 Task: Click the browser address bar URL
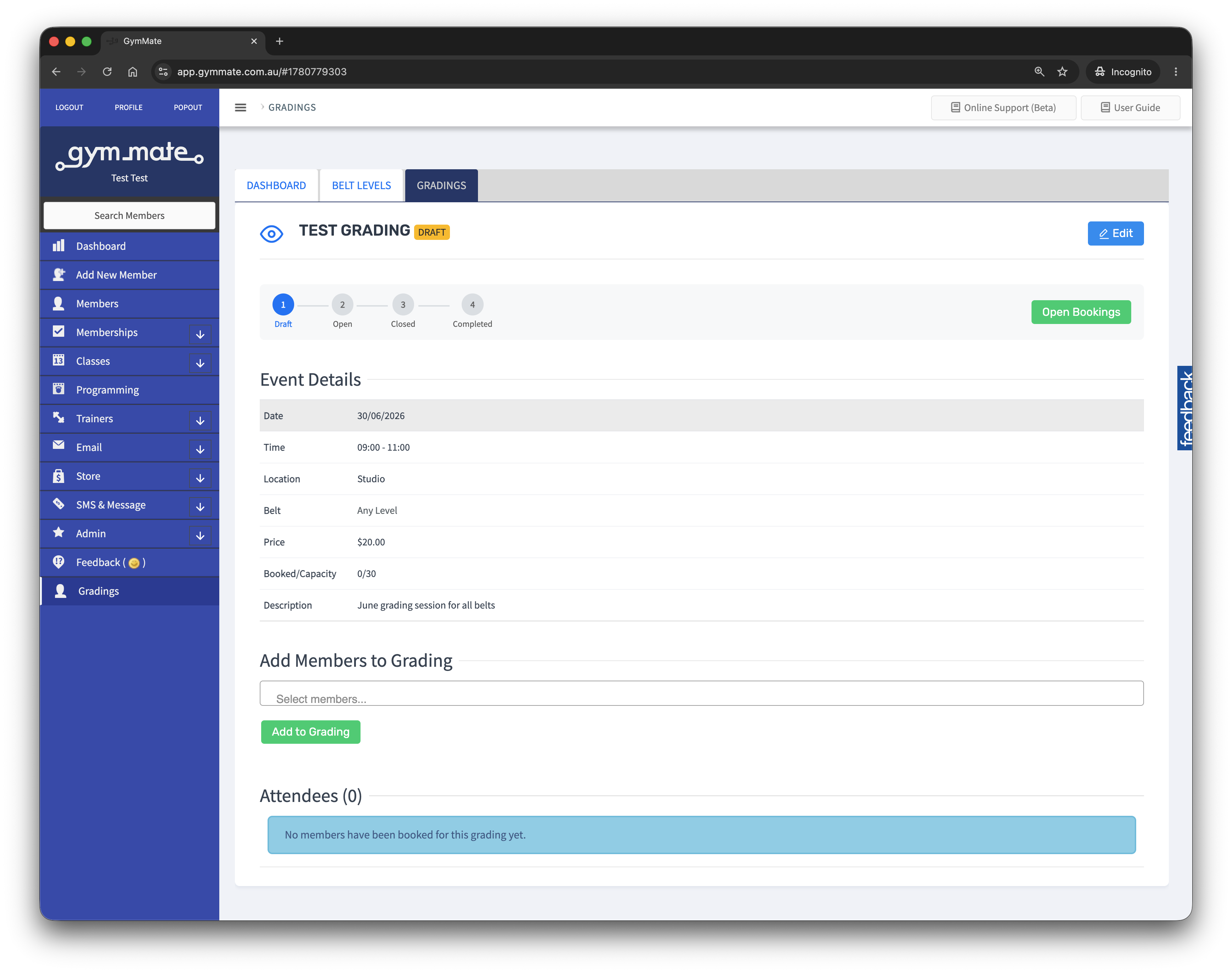262,72
